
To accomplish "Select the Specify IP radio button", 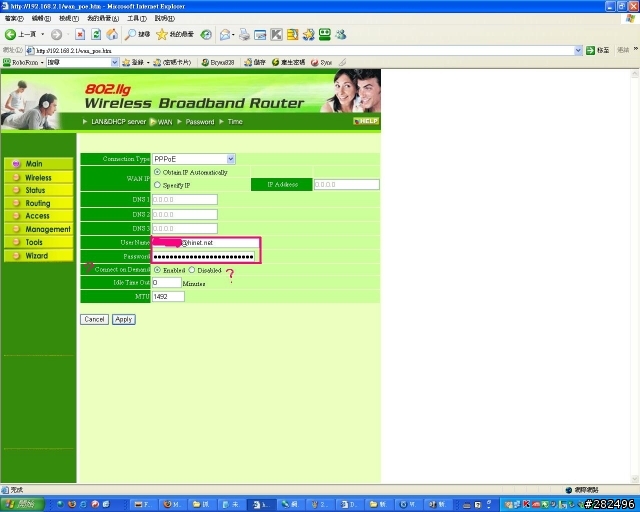I will click(157, 185).
